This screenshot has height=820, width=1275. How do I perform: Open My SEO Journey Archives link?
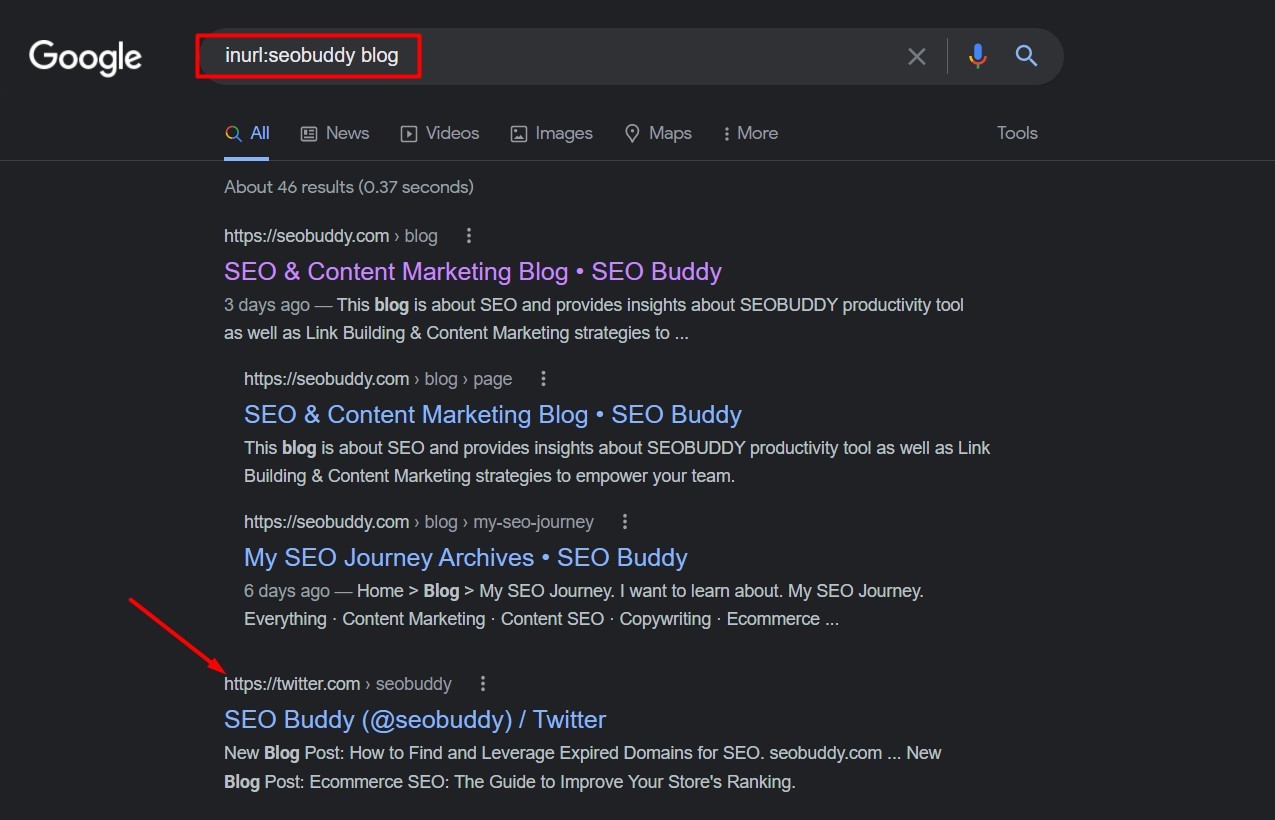coord(466,558)
